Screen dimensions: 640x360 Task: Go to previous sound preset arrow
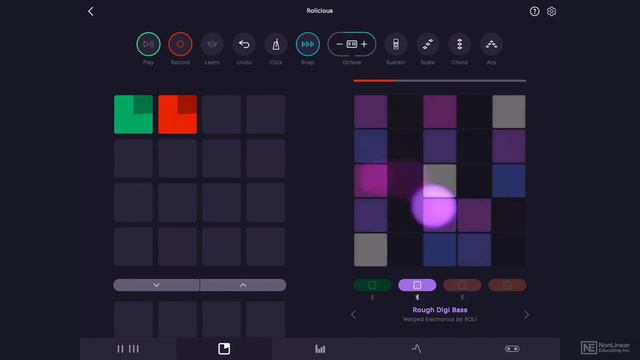click(353, 315)
